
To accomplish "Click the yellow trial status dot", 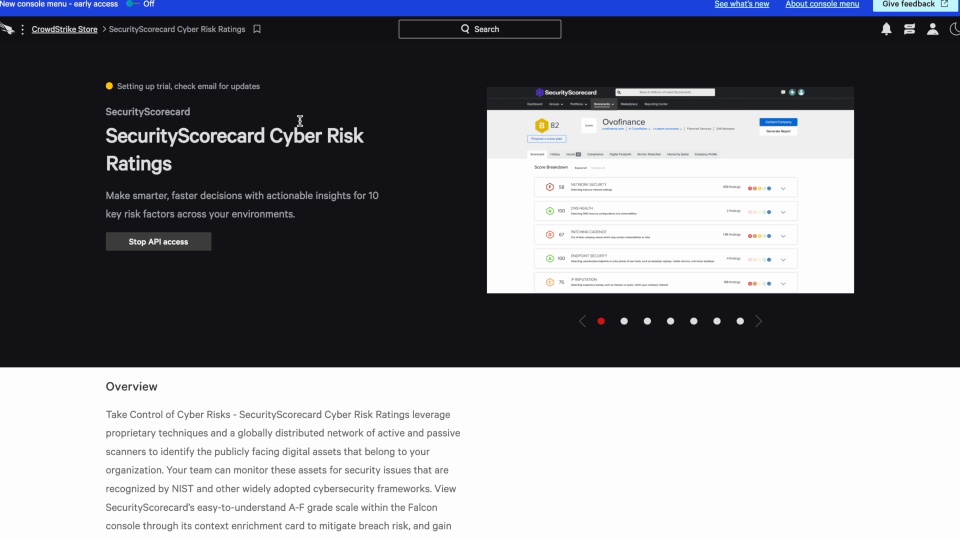I will (109, 86).
